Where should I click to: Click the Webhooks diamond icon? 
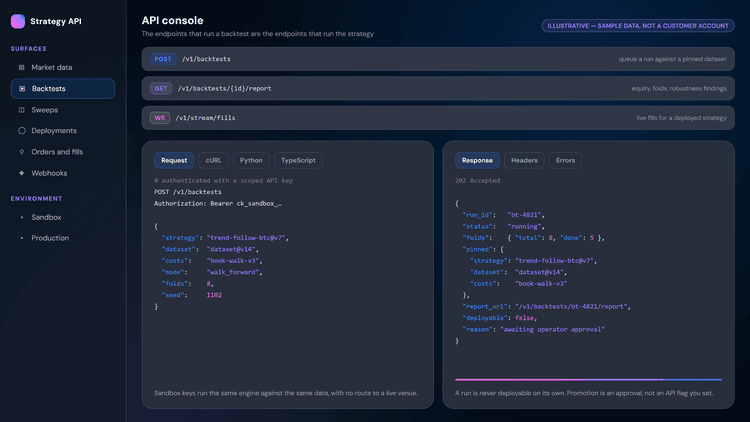pos(22,173)
